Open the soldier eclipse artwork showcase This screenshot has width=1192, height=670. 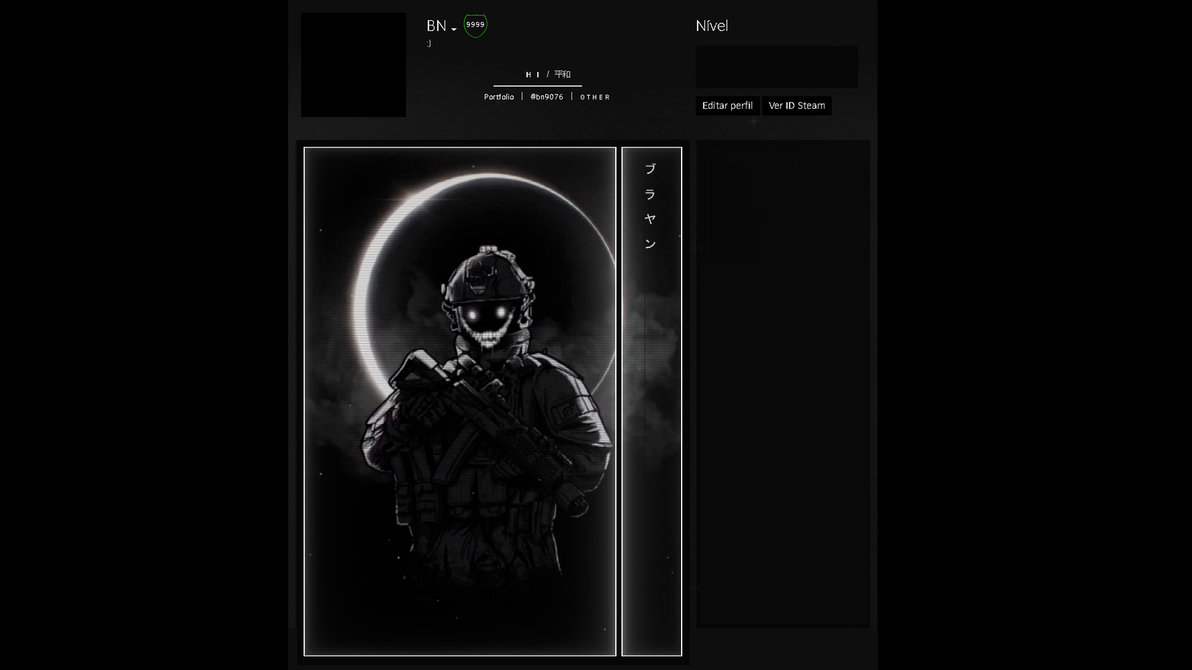click(x=460, y=402)
